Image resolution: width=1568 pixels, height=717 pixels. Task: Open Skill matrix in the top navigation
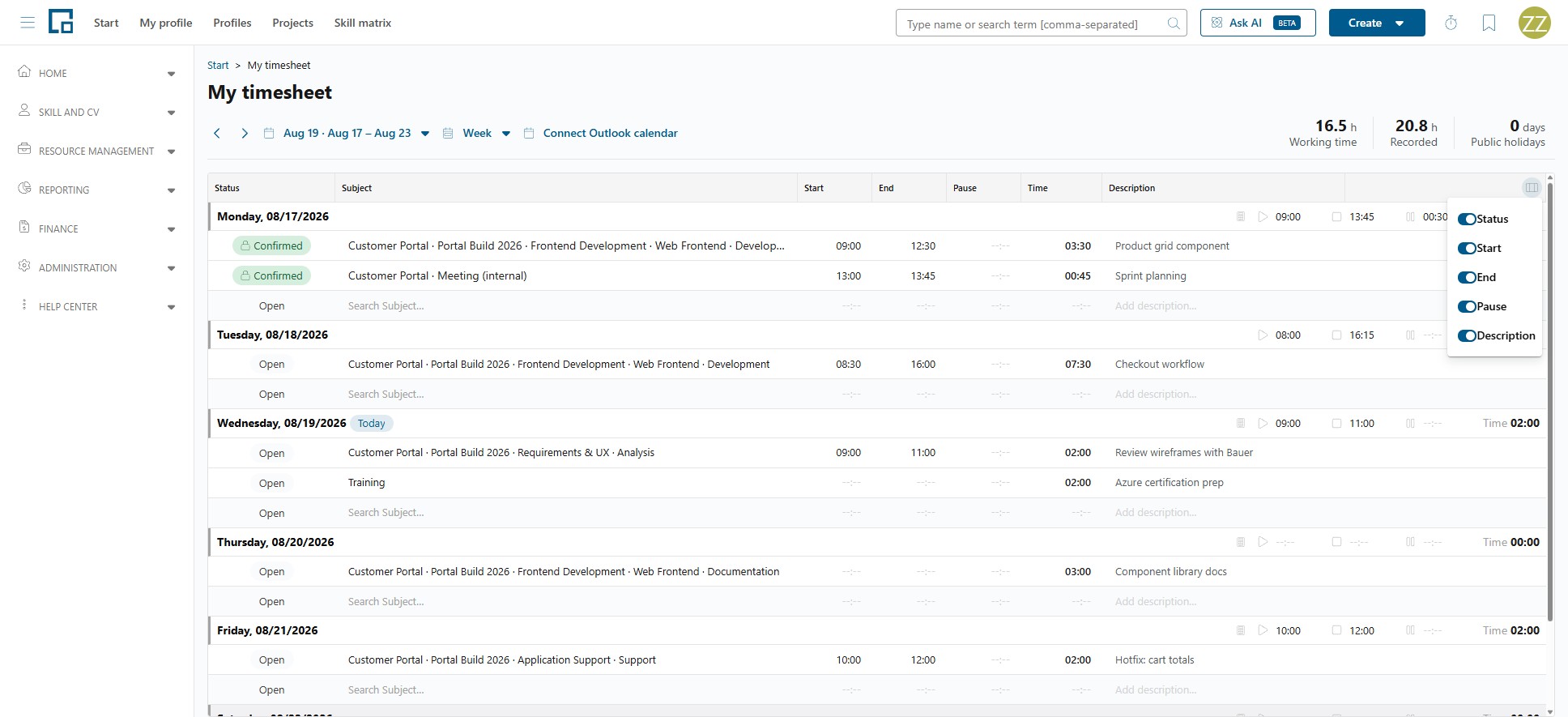[x=363, y=23]
